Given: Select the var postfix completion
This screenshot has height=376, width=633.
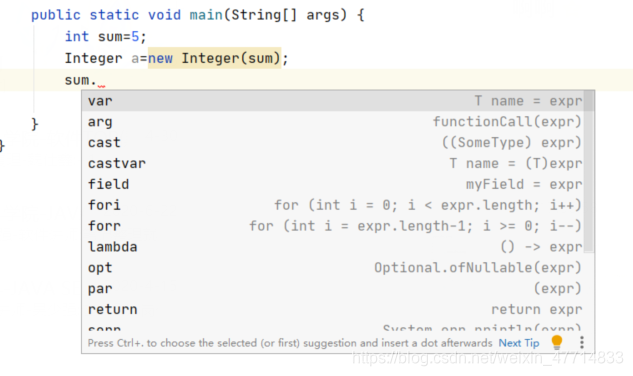Looking at the screenshot, I should (x=335, y=101).
